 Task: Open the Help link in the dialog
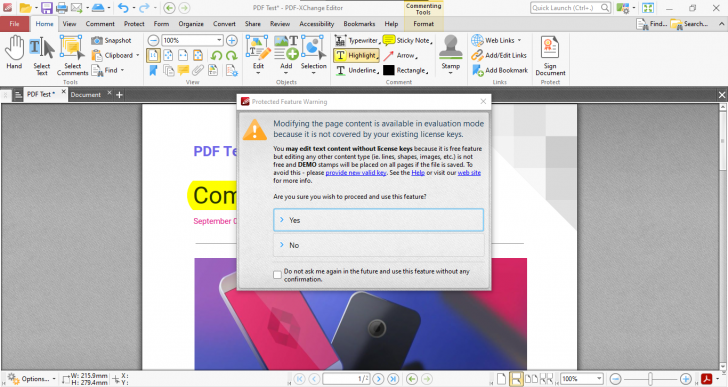pos(418,173)
